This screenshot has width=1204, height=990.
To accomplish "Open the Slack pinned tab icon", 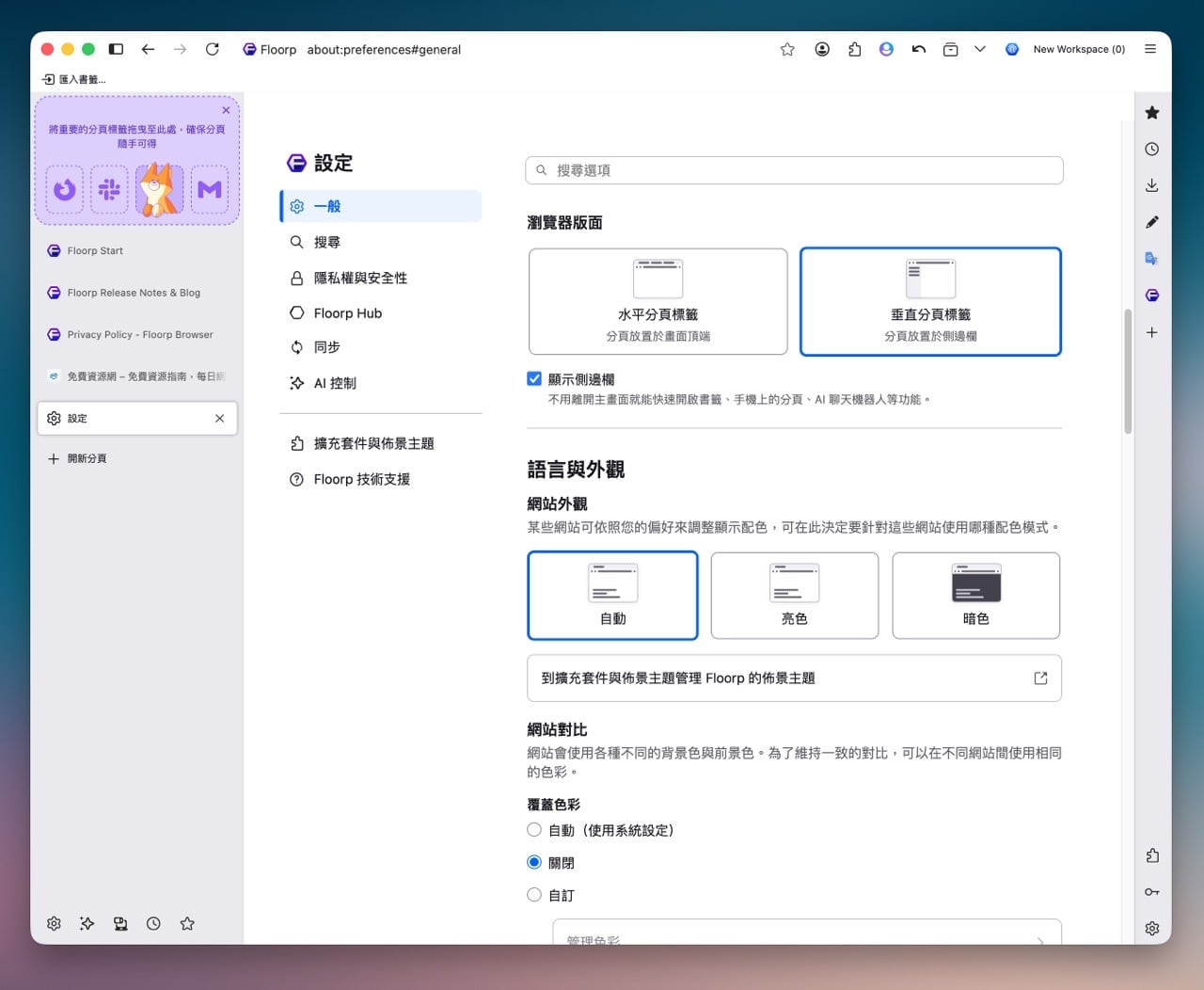I will click(x=109, y=190).
